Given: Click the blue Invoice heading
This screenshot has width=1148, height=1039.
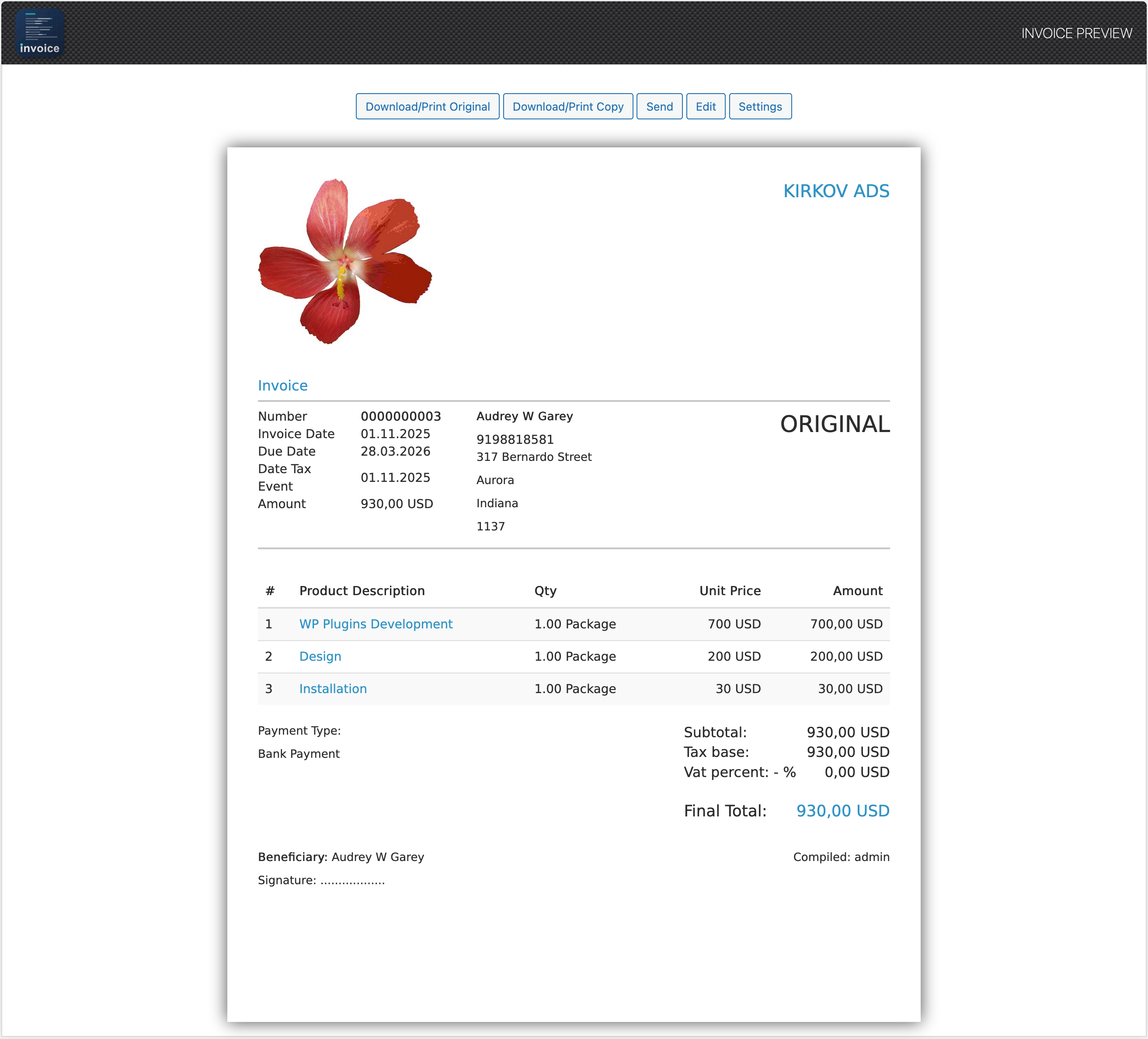Looking at the screenshot, I should (x=282, y=385).
